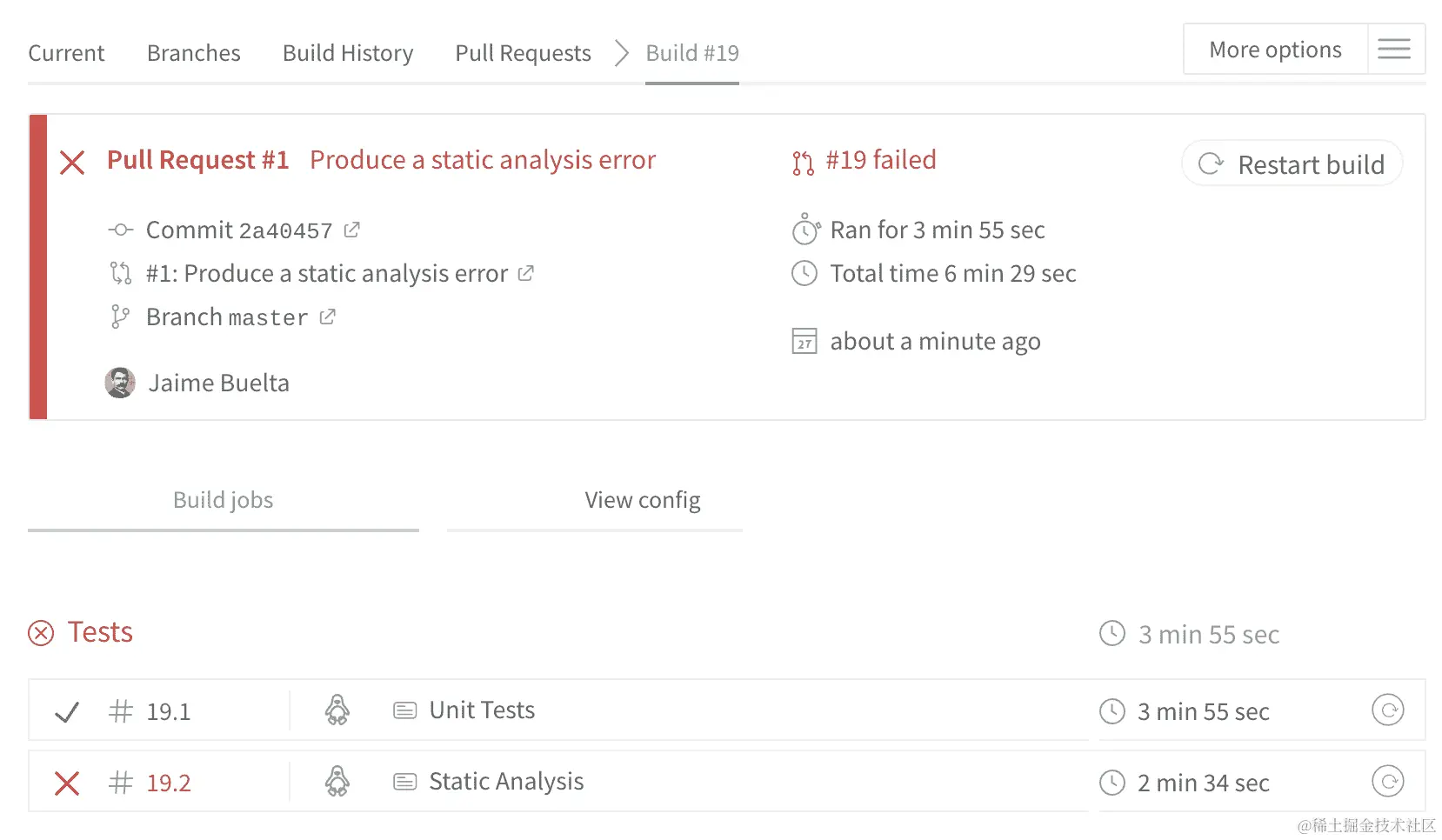This screenshot has width=1442, height=840.
Task: Open the #19 failed build link
Action: [x=880, y=160]
